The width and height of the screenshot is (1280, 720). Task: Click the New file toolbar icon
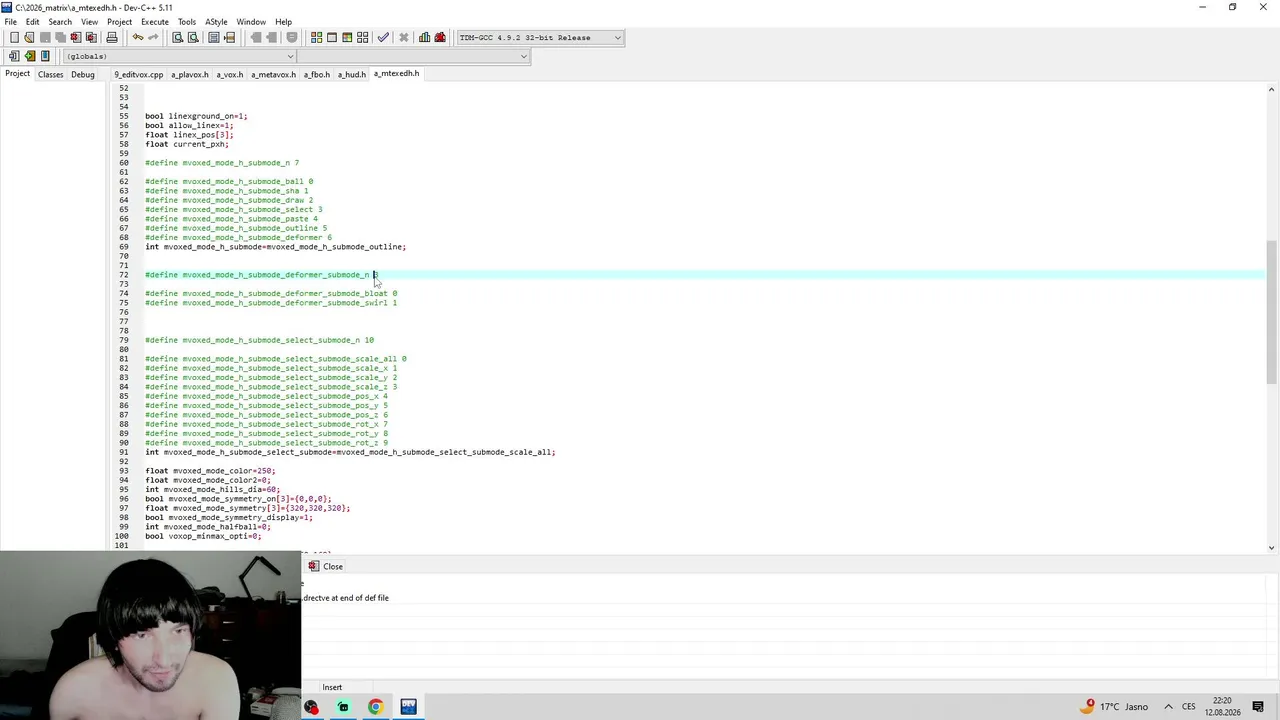[x=14, y=38]
